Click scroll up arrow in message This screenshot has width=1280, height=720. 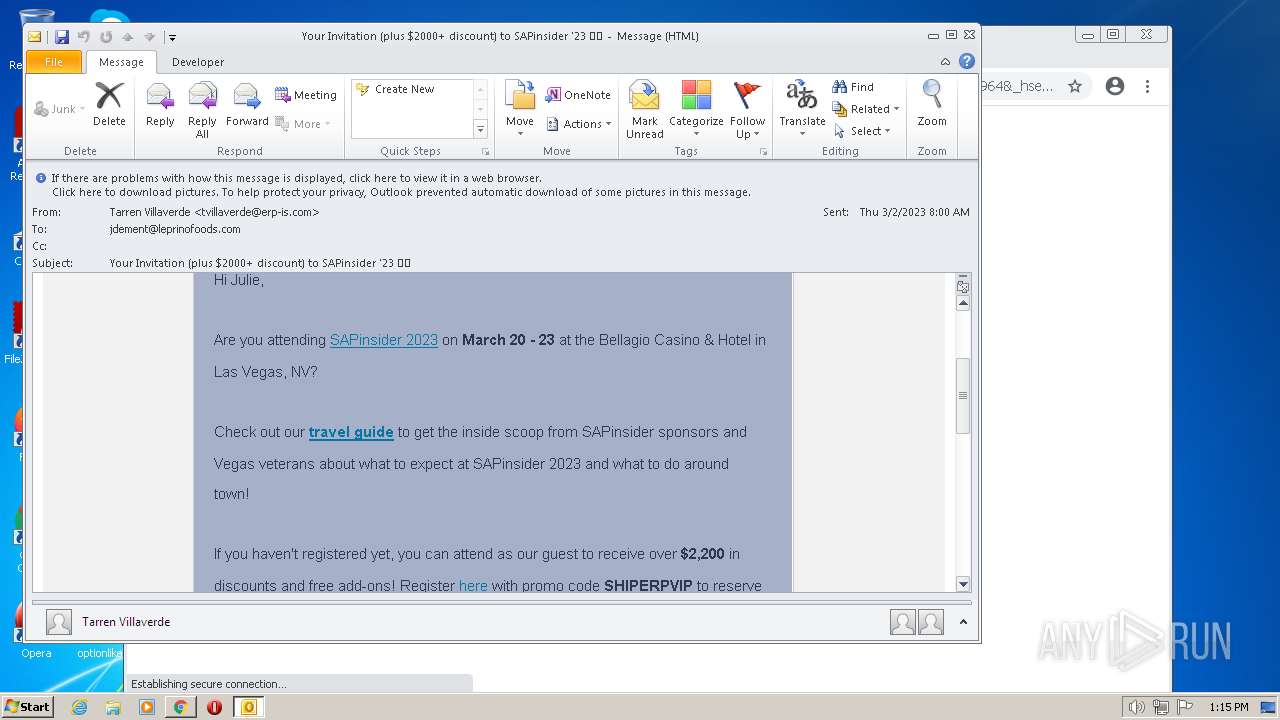tap(963, 303)
